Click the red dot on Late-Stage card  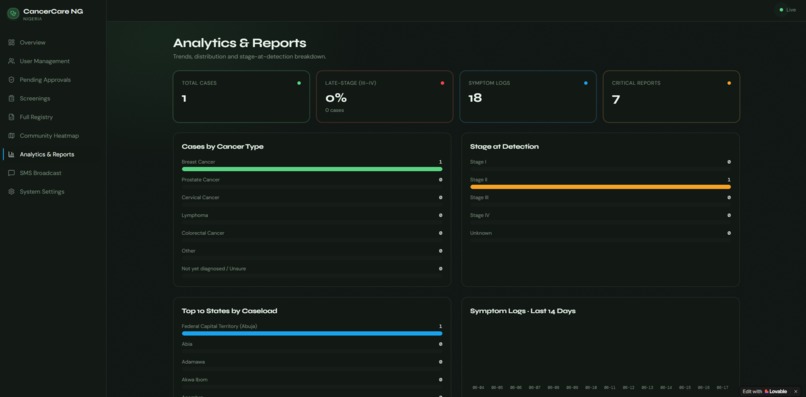(442, 83)
